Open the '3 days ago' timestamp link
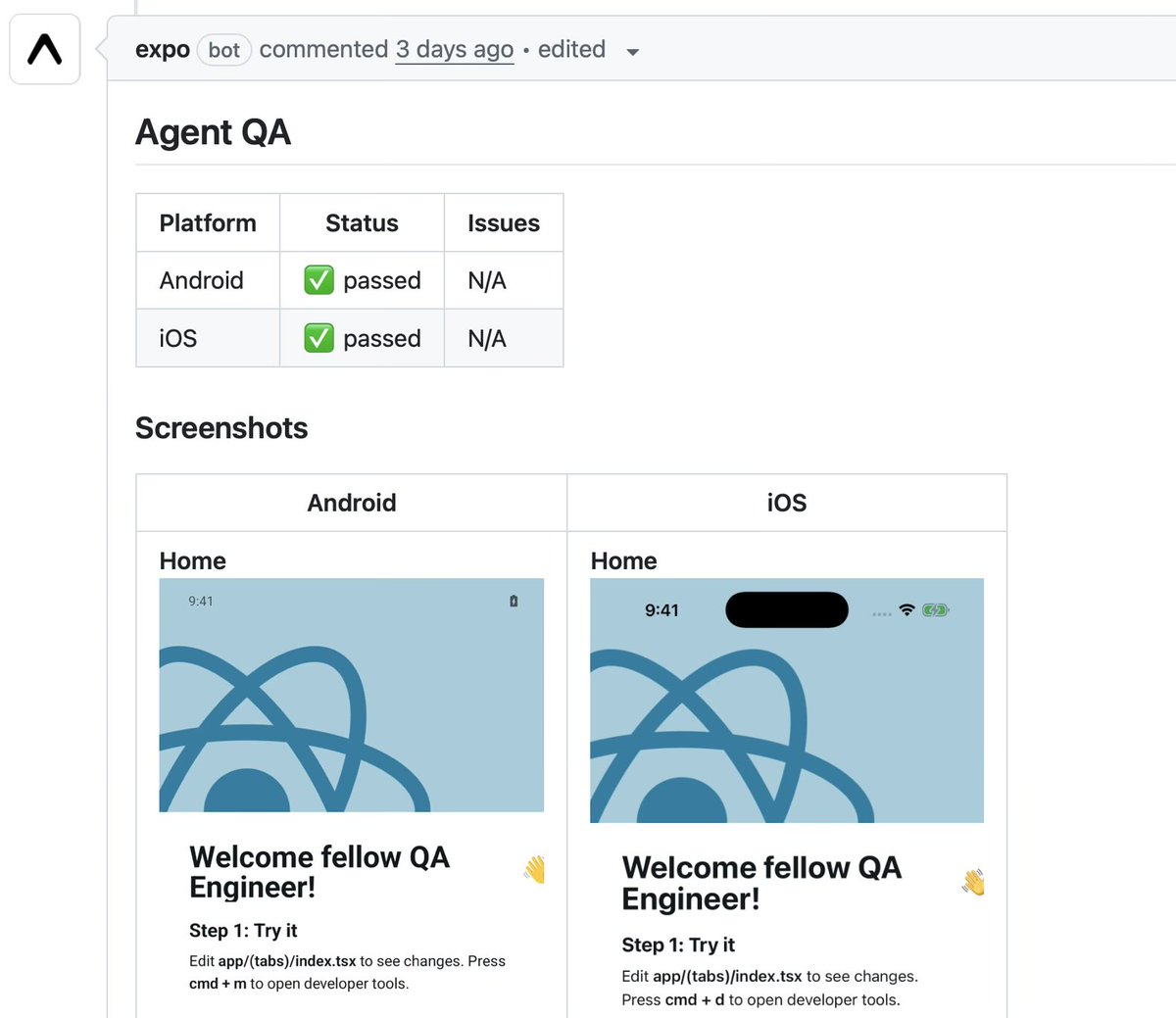Viewport: 1176px width, 1018px height. pyautogui.click(x=455, y=50)
